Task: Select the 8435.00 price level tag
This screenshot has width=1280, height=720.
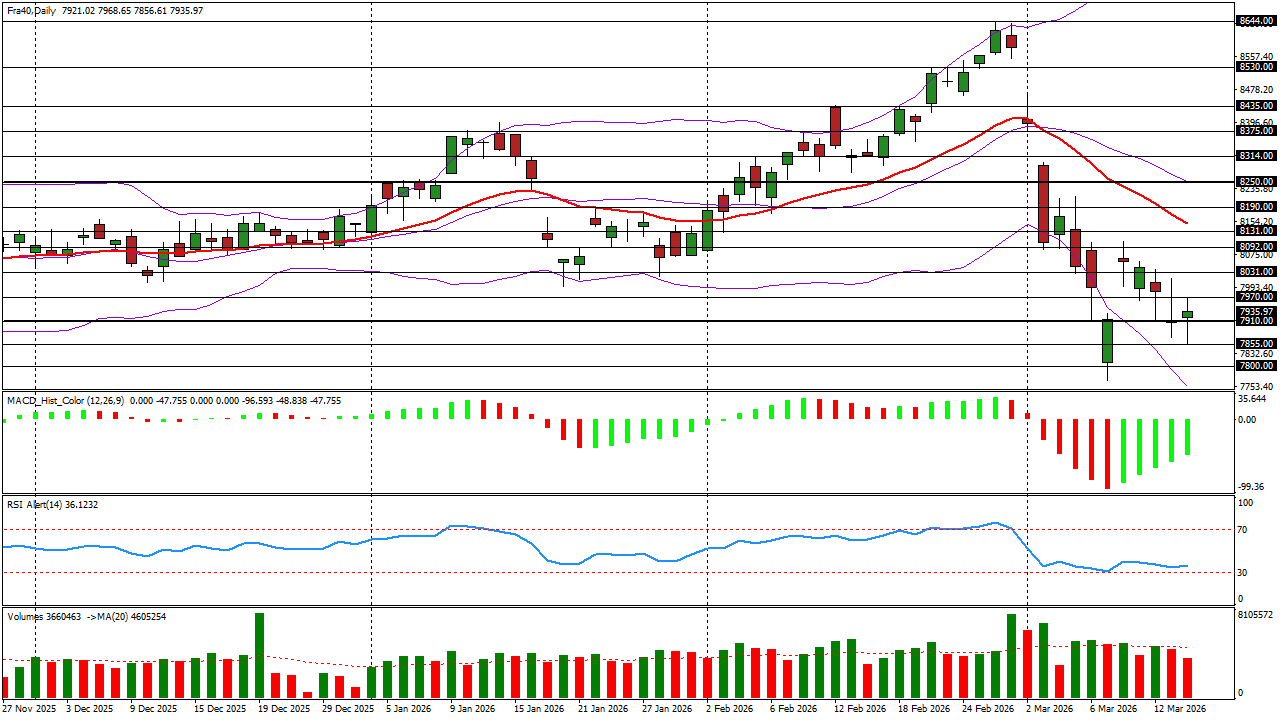Action: [x=1255, y=106]
